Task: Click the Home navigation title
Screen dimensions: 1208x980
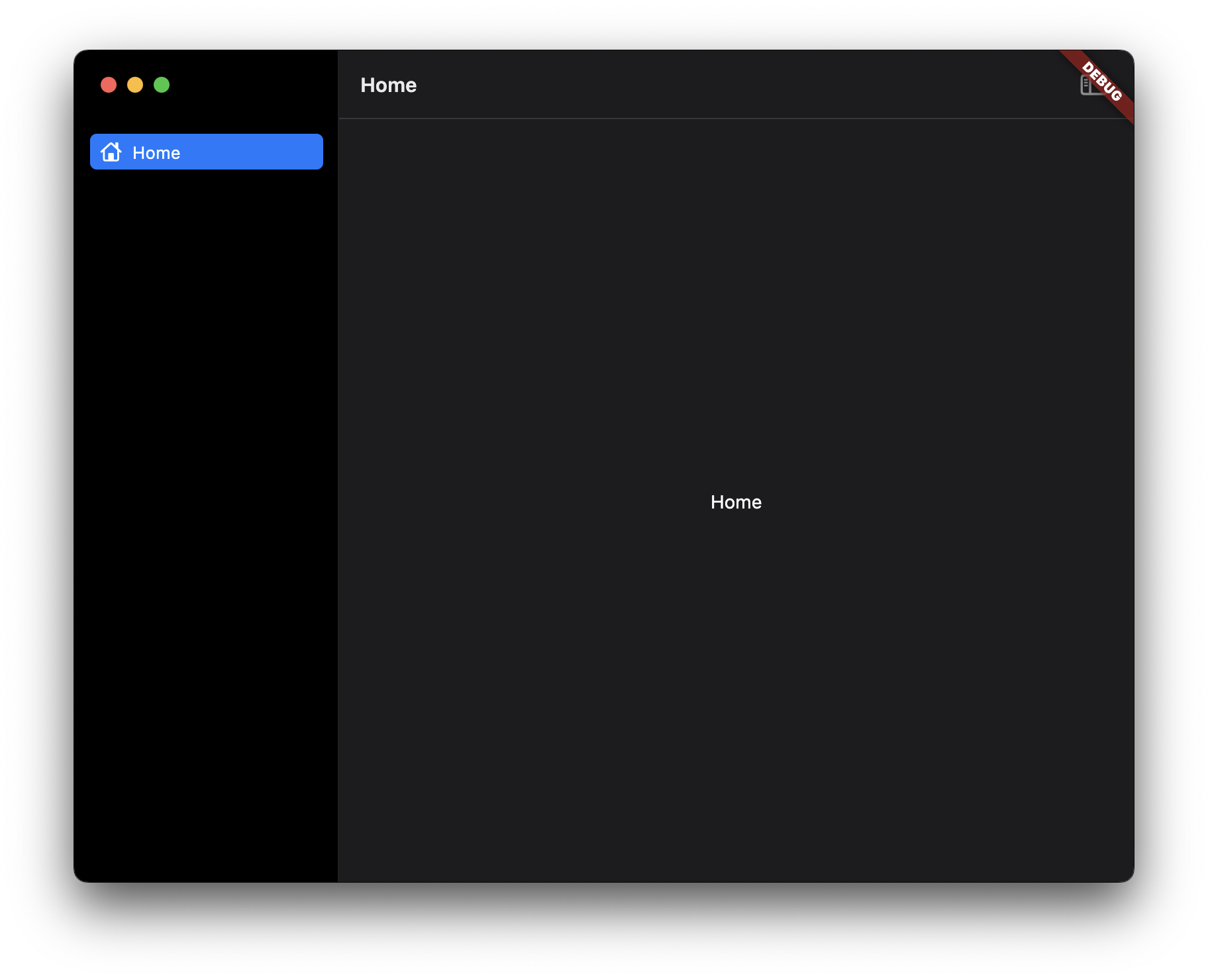Action: (x=388, y=85)
